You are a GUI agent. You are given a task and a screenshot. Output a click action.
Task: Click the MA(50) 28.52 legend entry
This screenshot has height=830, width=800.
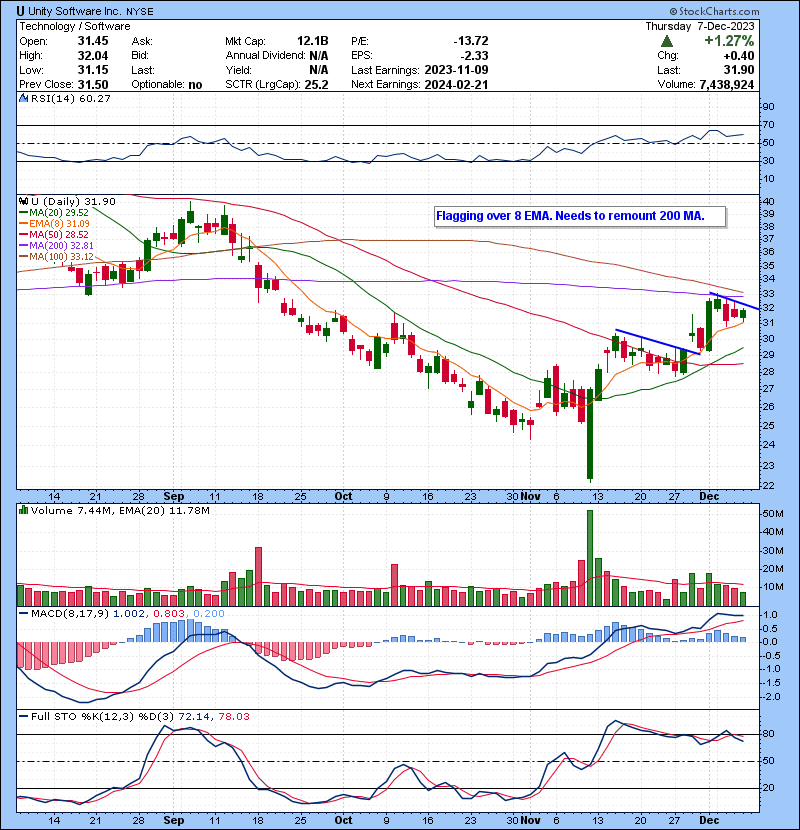pos(54,234)
